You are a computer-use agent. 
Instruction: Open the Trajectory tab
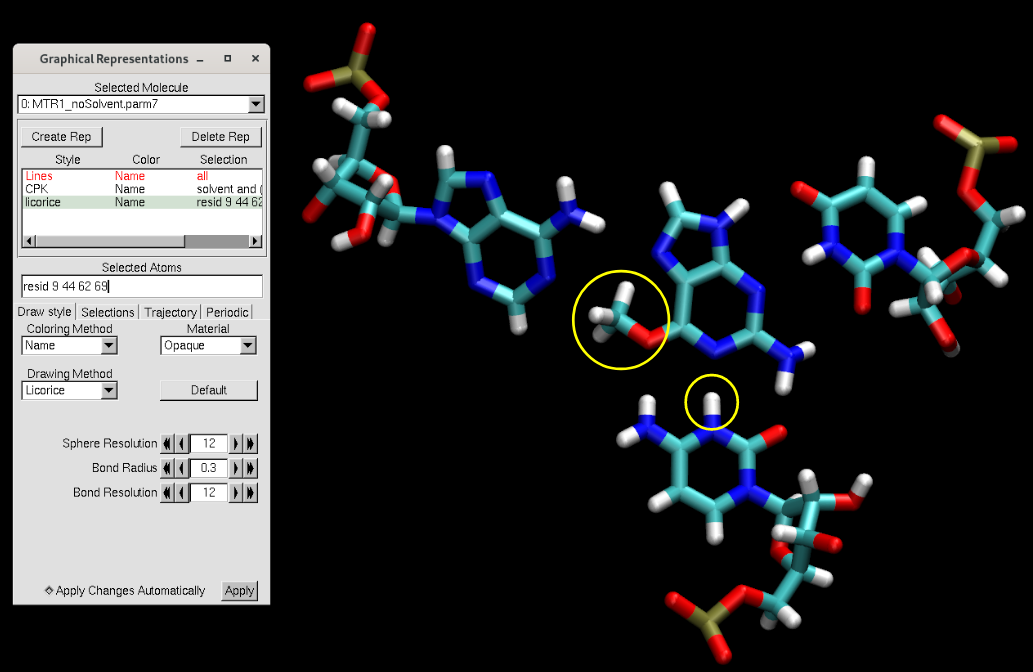tap(170, 312)
